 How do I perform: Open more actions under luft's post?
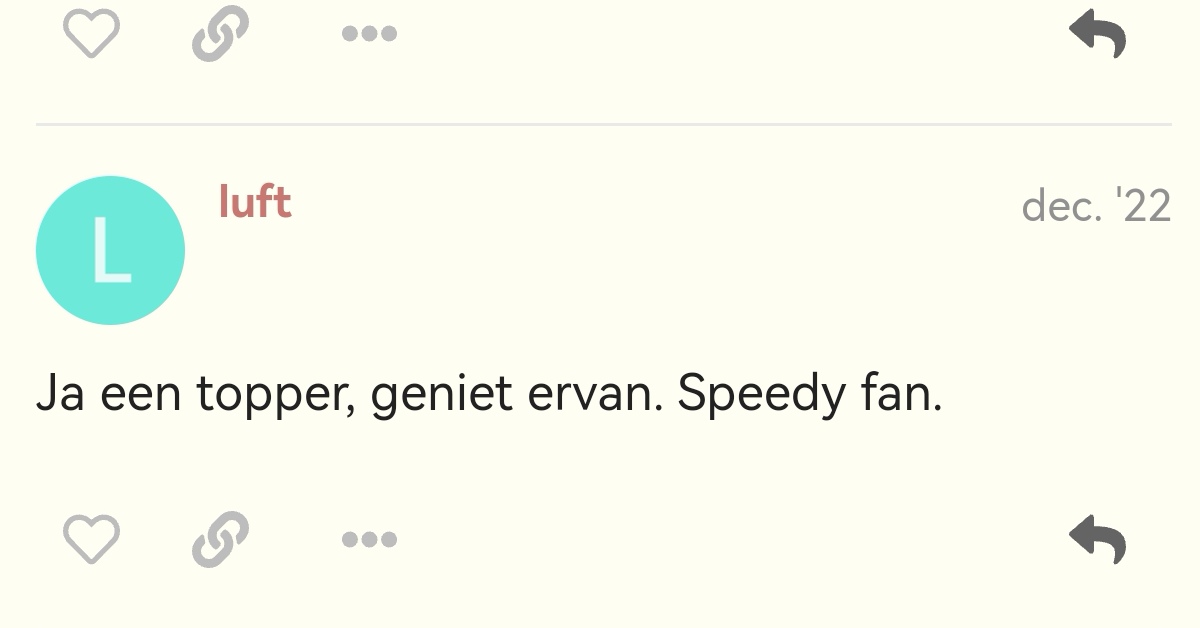coord(369,540)
